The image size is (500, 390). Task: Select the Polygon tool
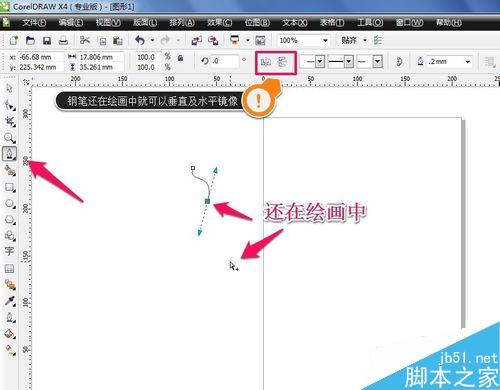10,220
